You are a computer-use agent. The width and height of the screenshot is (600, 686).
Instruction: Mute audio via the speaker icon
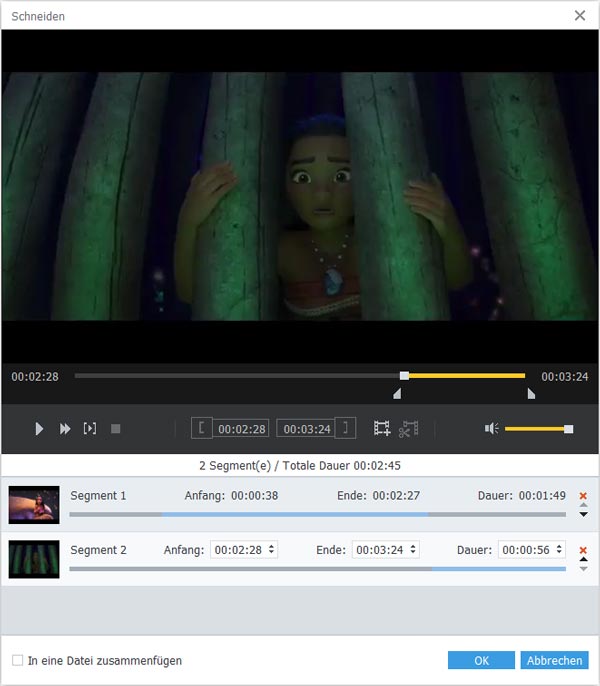[x=491, y=429]
